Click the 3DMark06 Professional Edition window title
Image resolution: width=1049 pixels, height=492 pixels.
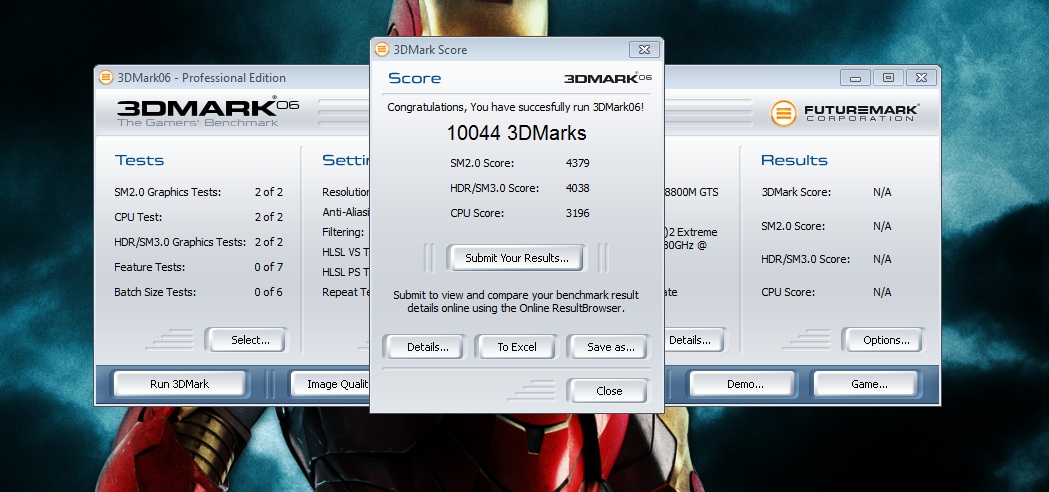(201, 78)
